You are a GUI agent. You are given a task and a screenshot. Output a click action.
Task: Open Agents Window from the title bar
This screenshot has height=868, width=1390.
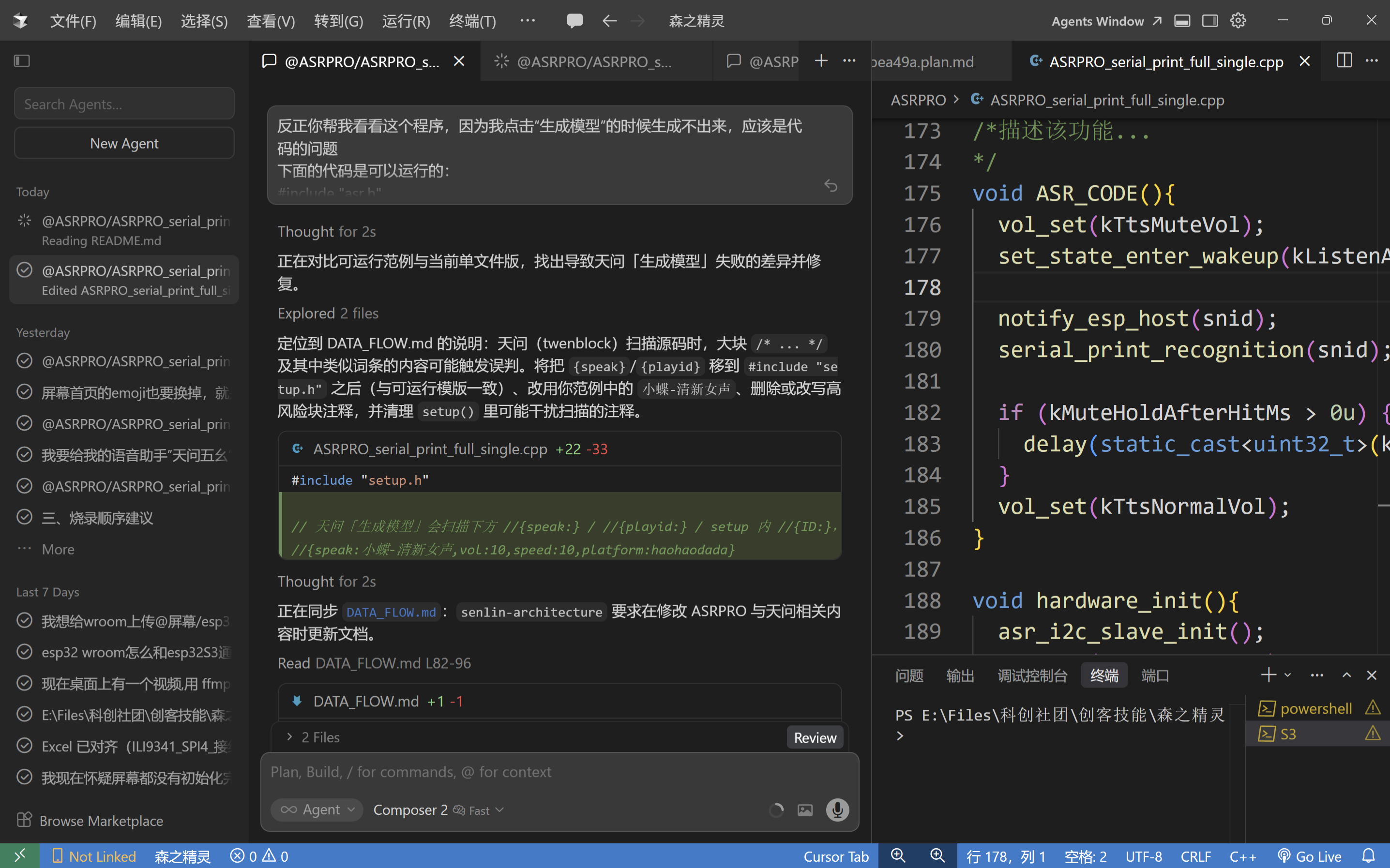click(x=1106, y=21)
